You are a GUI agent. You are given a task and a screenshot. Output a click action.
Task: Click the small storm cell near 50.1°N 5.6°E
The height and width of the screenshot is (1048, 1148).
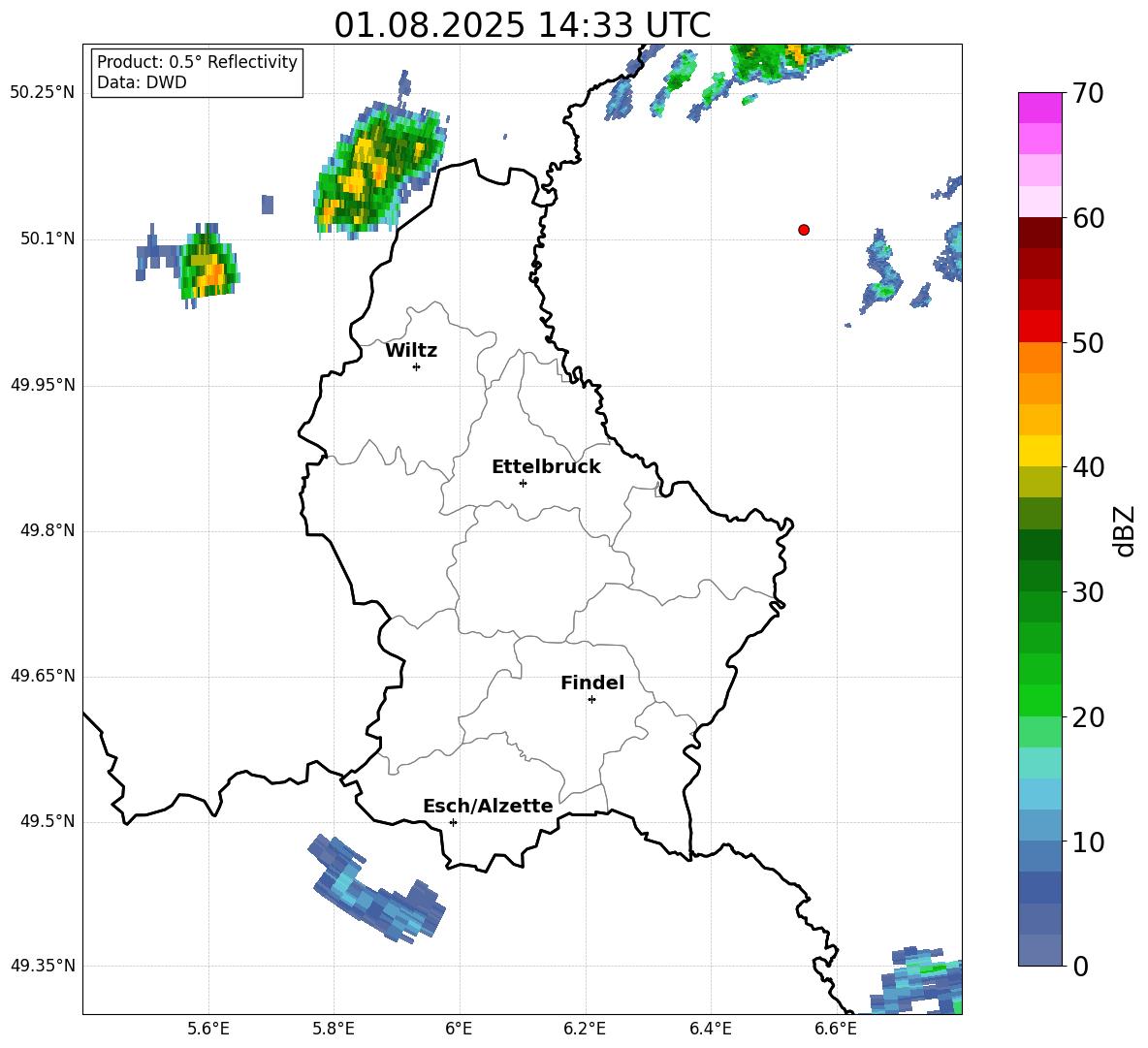(208, 268)
